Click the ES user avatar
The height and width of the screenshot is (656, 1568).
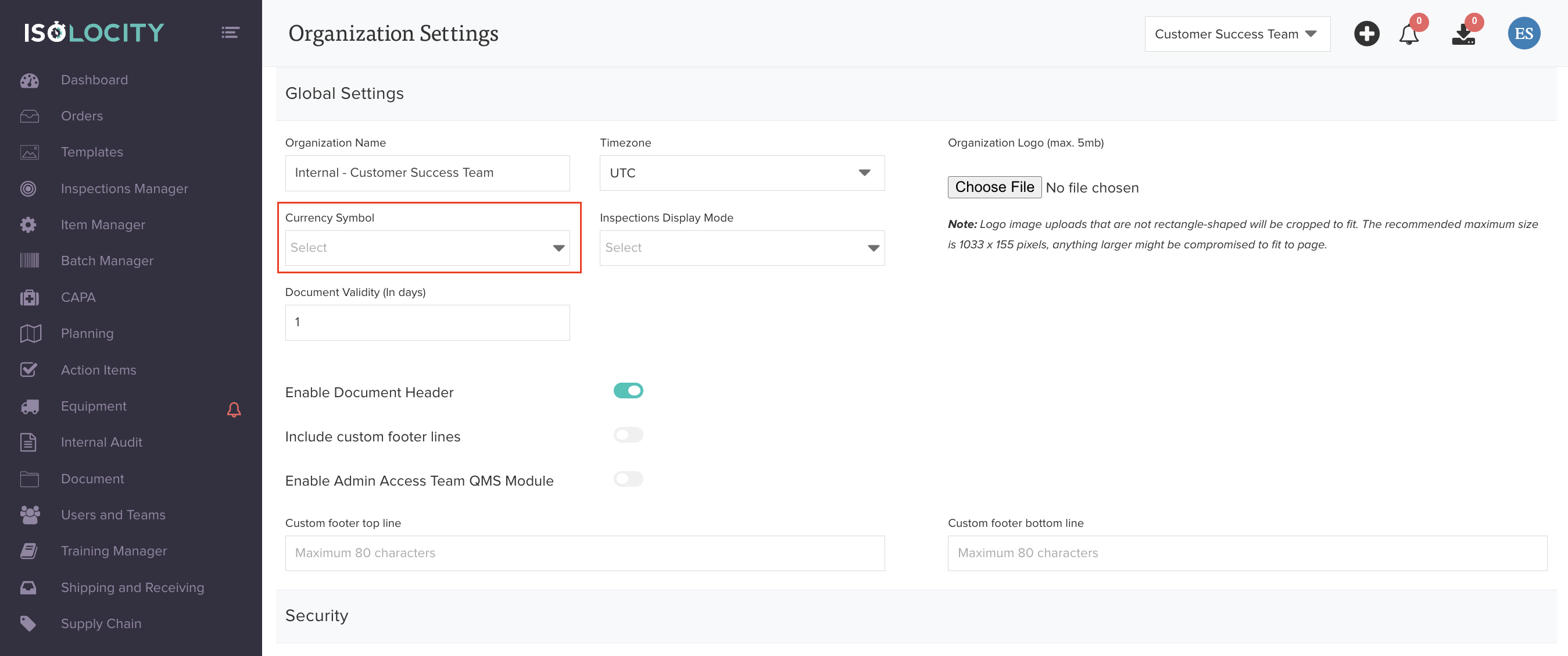point(1524,34)
